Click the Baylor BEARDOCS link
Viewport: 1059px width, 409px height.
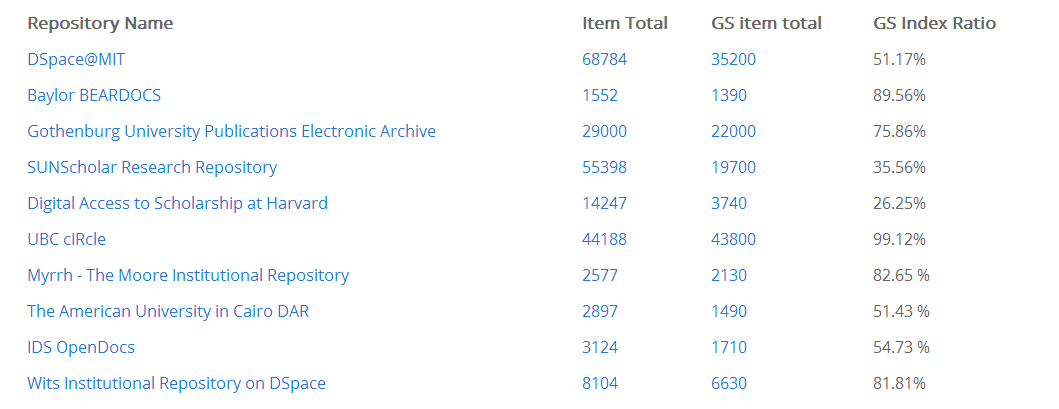pos(94,95)
